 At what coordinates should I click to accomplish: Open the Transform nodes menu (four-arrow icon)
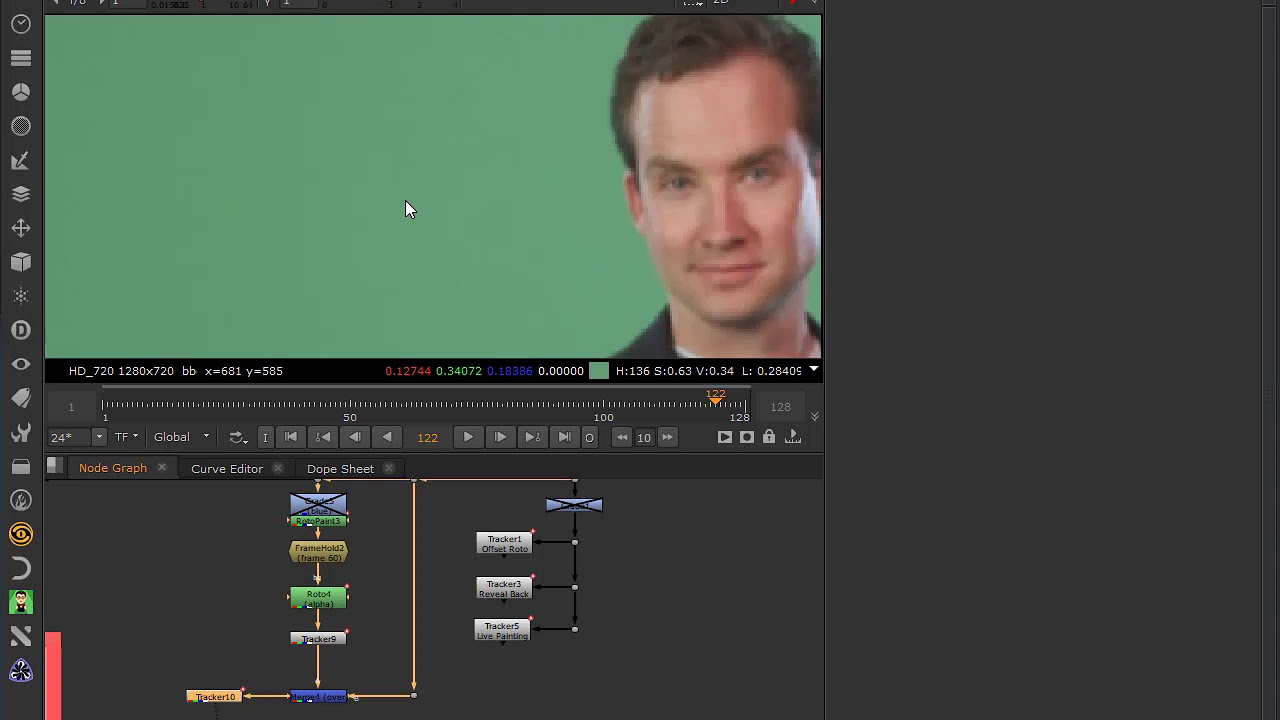pos(21,228)
